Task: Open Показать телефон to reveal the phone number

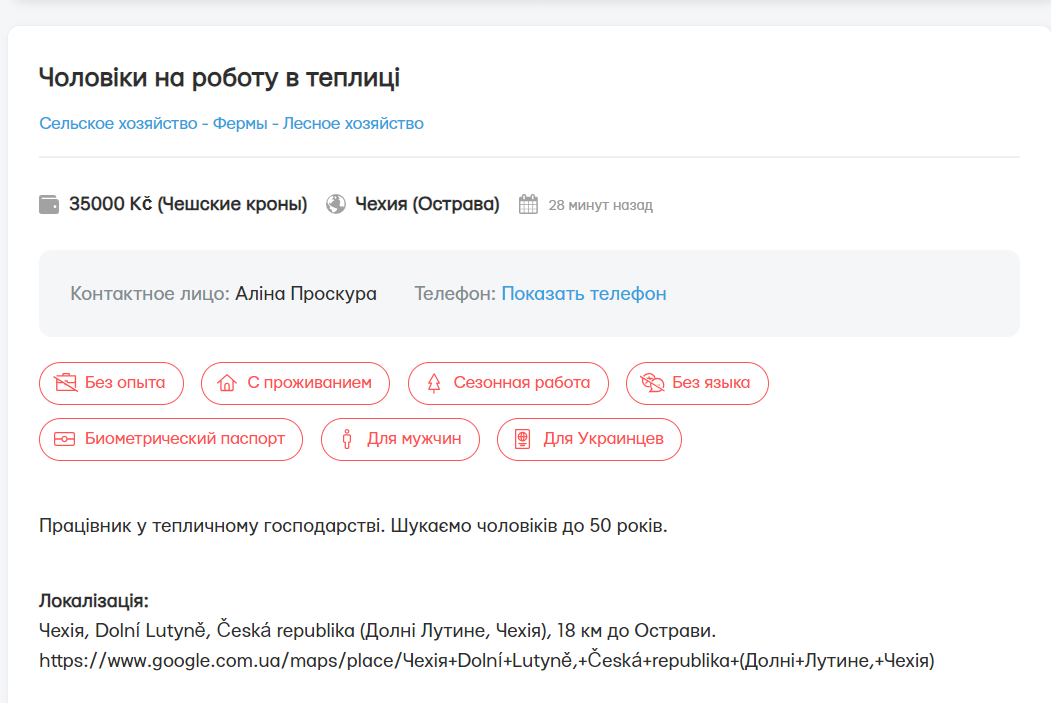Action: coord(583,293)
